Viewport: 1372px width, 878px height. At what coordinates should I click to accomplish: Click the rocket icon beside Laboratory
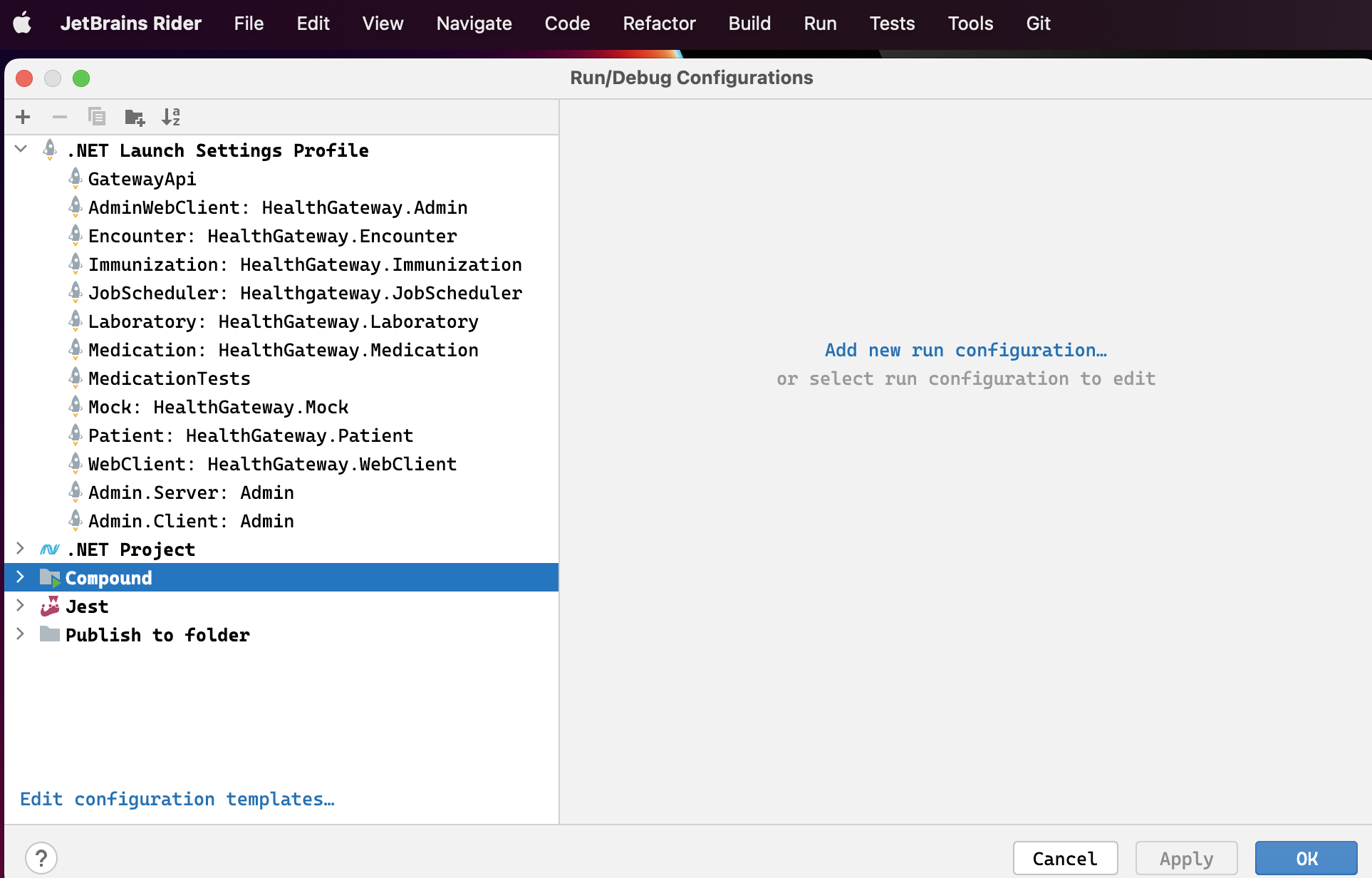[x=76, y=321]
